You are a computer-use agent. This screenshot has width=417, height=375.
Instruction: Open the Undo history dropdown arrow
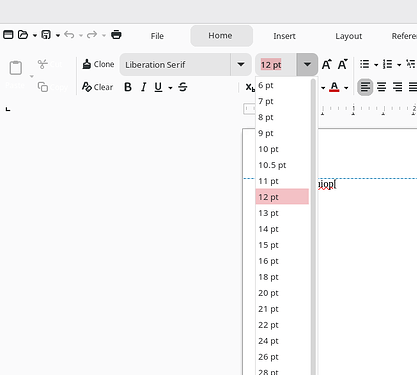click(81, 35)
